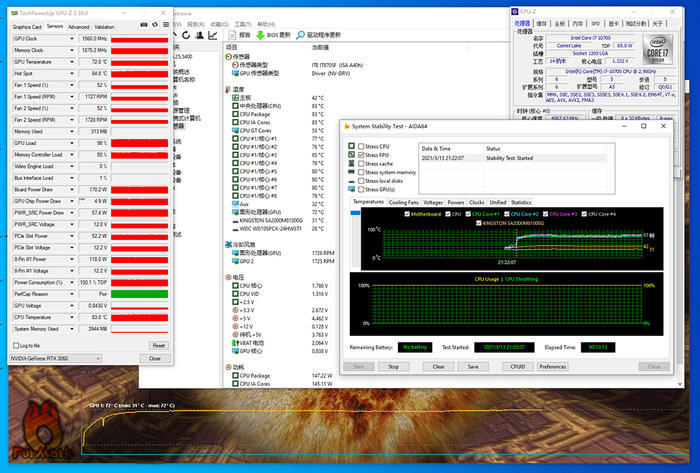
Task: Click the Stress CPU chip icon
Action: [352, 146]
